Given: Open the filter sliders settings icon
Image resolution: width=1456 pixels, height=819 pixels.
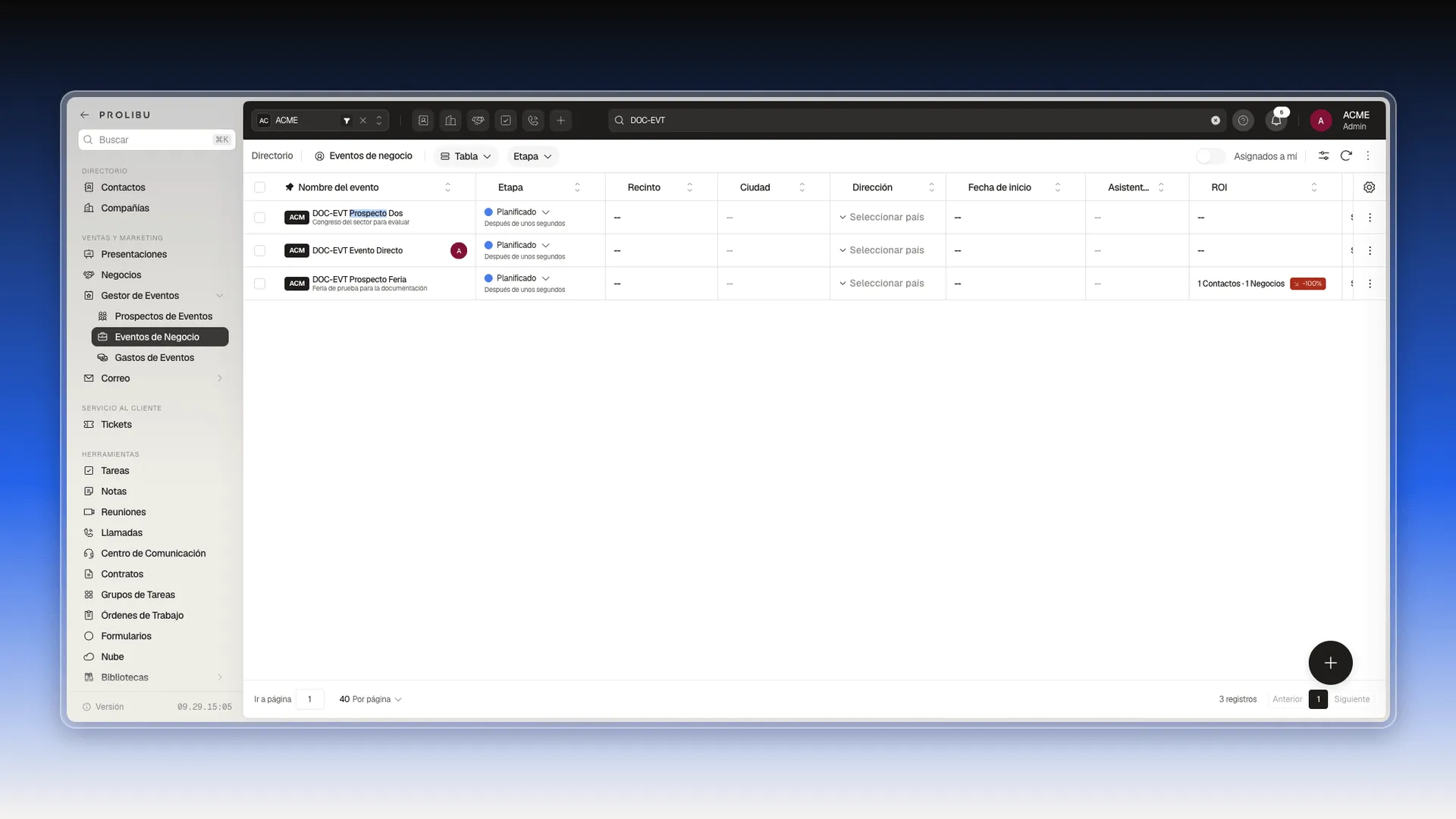Looking at the screenshot, I should click(x=1323, y=156).
